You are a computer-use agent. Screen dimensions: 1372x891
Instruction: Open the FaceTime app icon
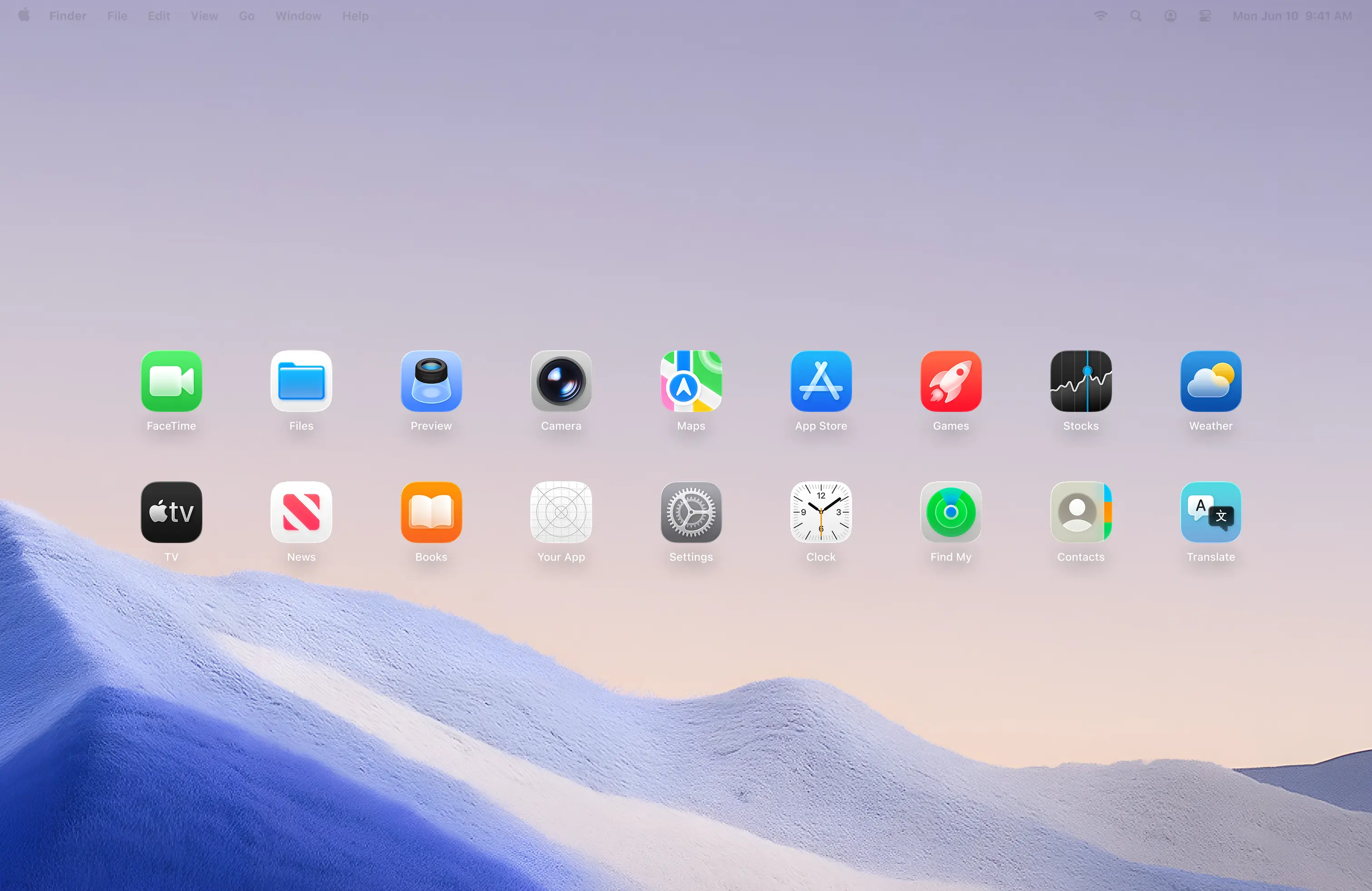tap(171, 381)
